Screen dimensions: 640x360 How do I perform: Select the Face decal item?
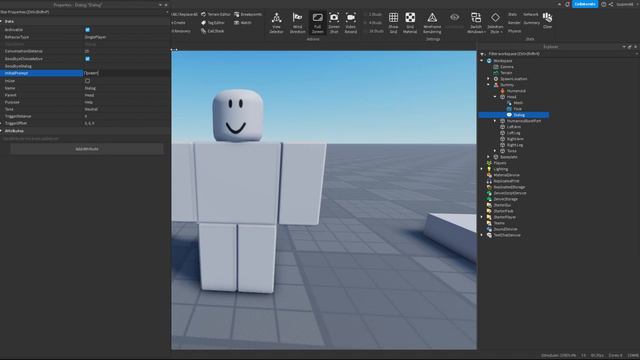tap(517, 109)
